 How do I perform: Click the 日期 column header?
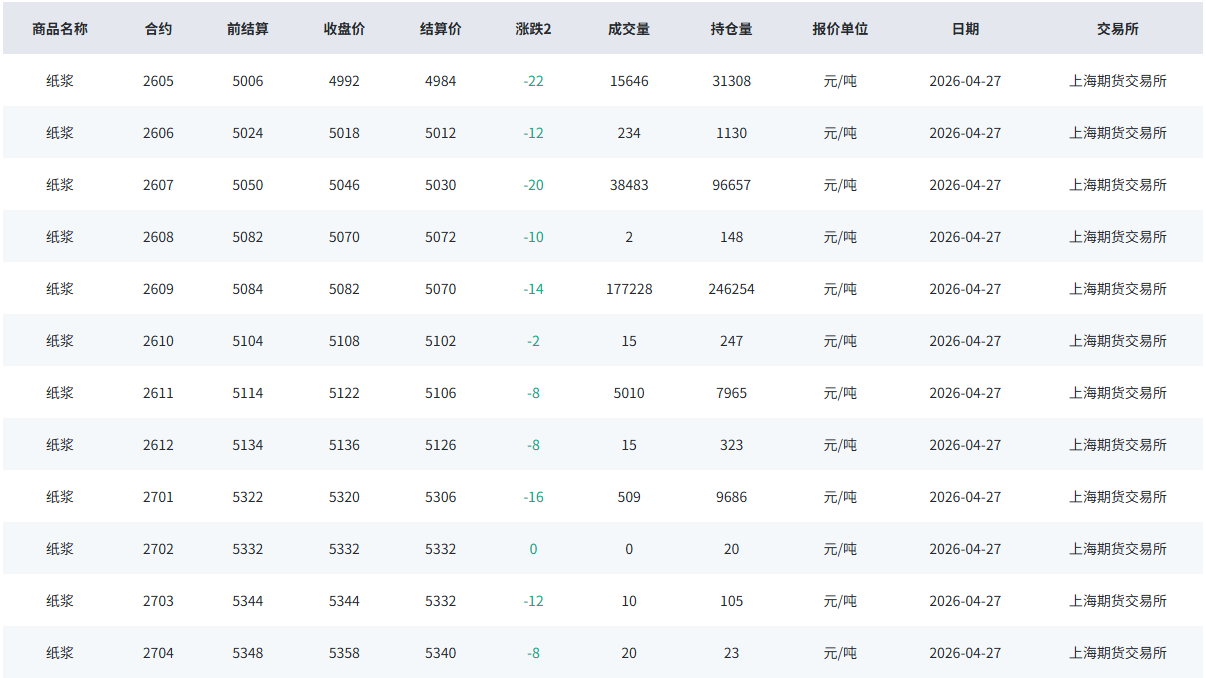click(x=965, y=29)
